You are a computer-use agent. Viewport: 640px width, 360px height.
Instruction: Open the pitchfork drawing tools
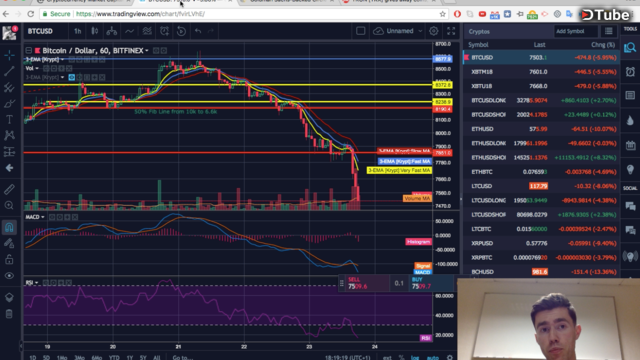coord(9,87)
